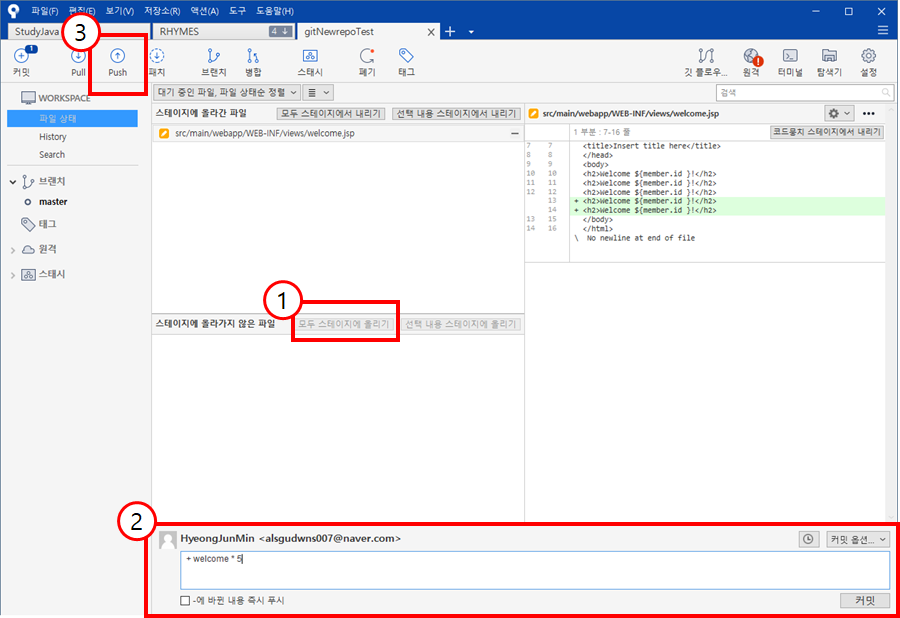The image size is (900, 618).
Task: Open the list view mode dropdown
Action: click(318, 92)
